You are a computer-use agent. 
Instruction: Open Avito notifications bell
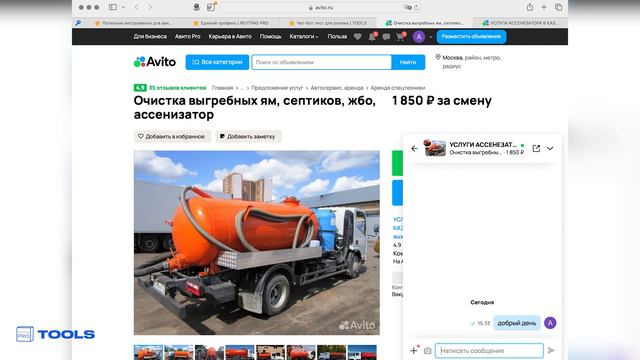pos(372,37)
